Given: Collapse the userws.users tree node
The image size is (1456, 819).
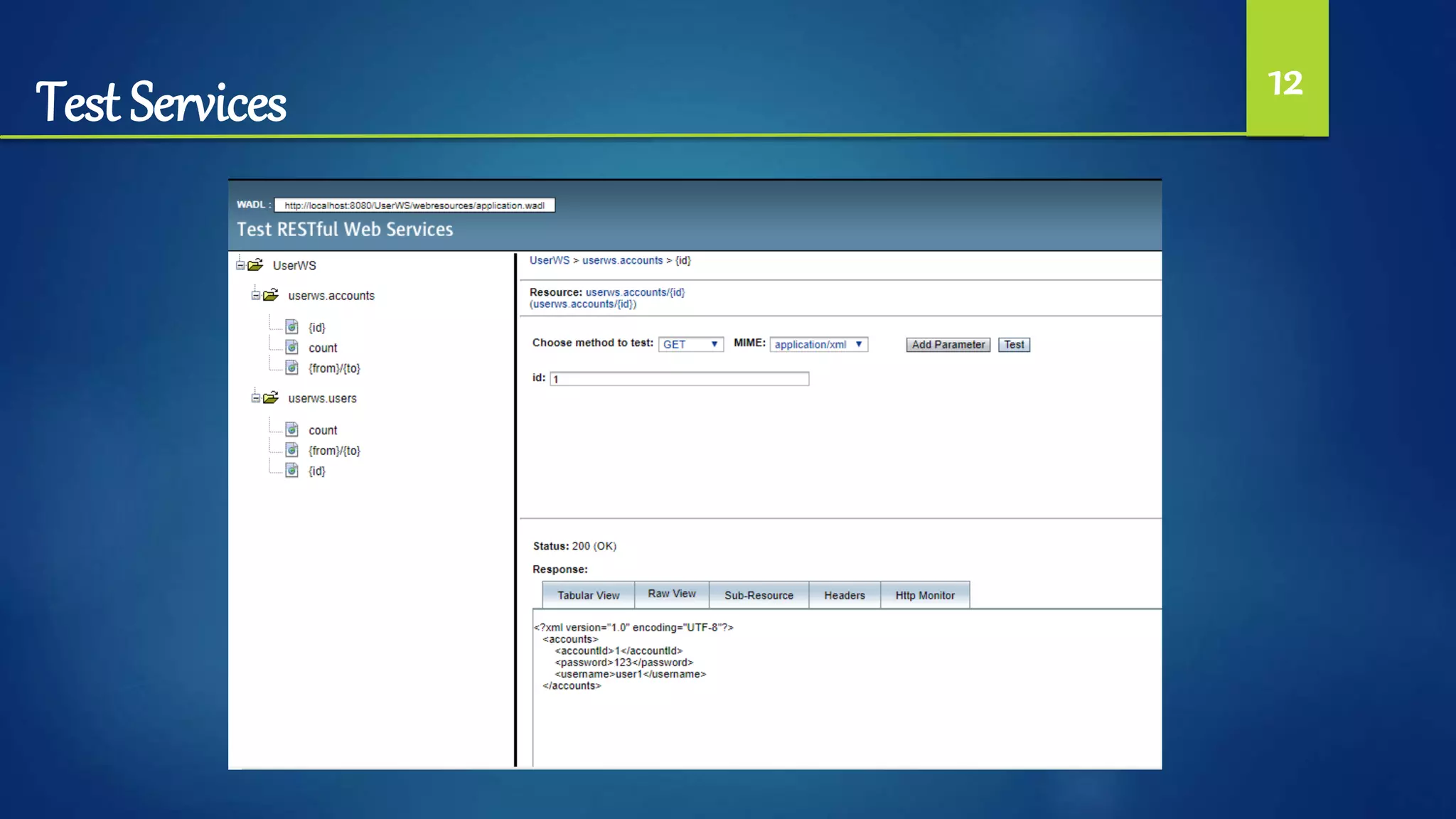Looking at the screenshot, I should [x=255, y=398].
